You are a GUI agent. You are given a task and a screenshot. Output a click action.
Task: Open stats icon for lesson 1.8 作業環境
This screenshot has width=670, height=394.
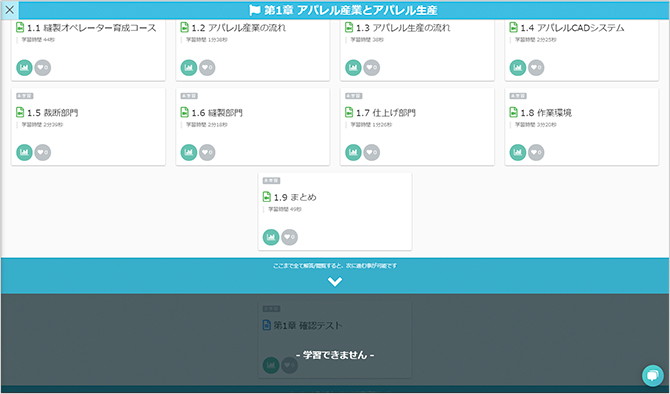pos(518,153)
